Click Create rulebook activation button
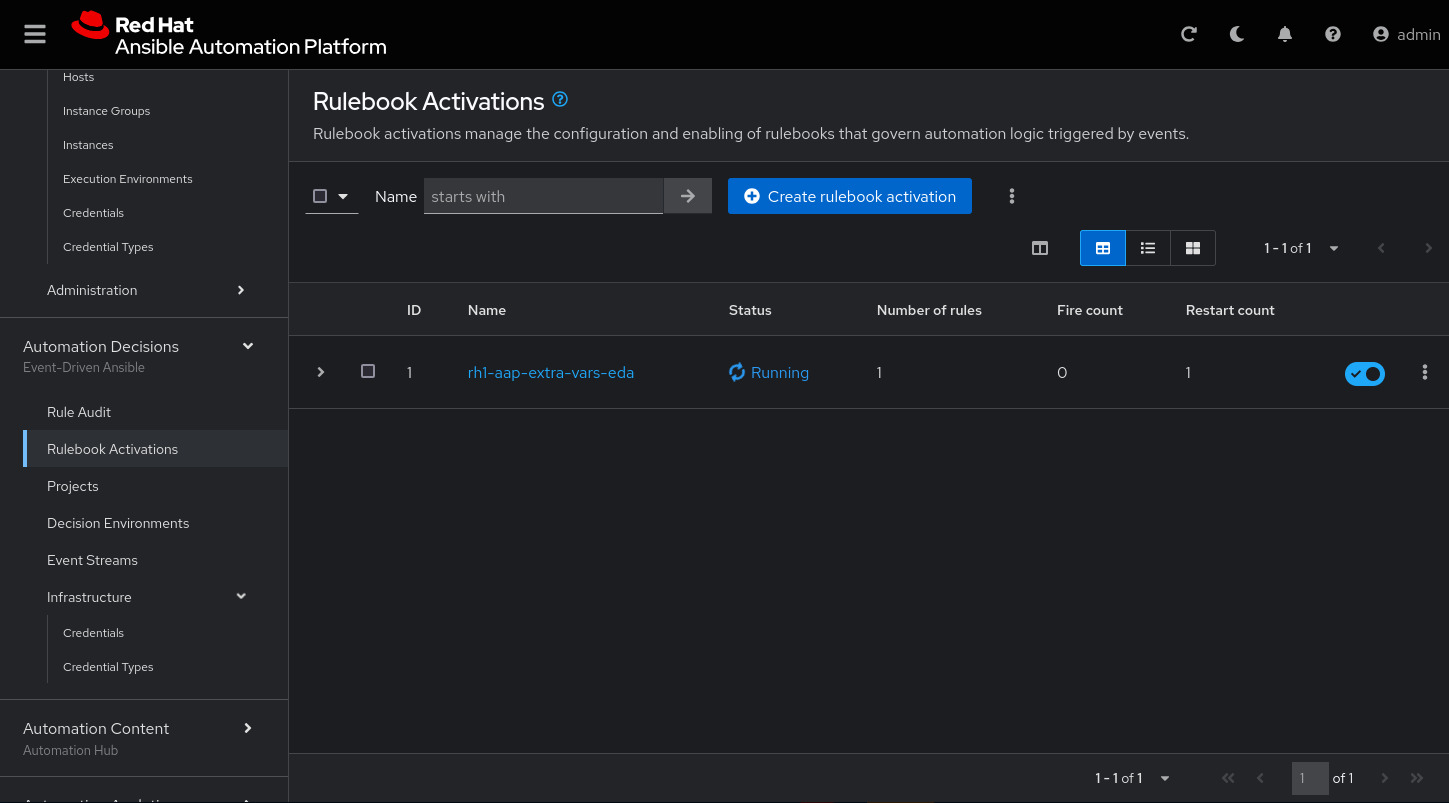The width and height of the screenshot is (1449, 803). click(x=850, y=196)
